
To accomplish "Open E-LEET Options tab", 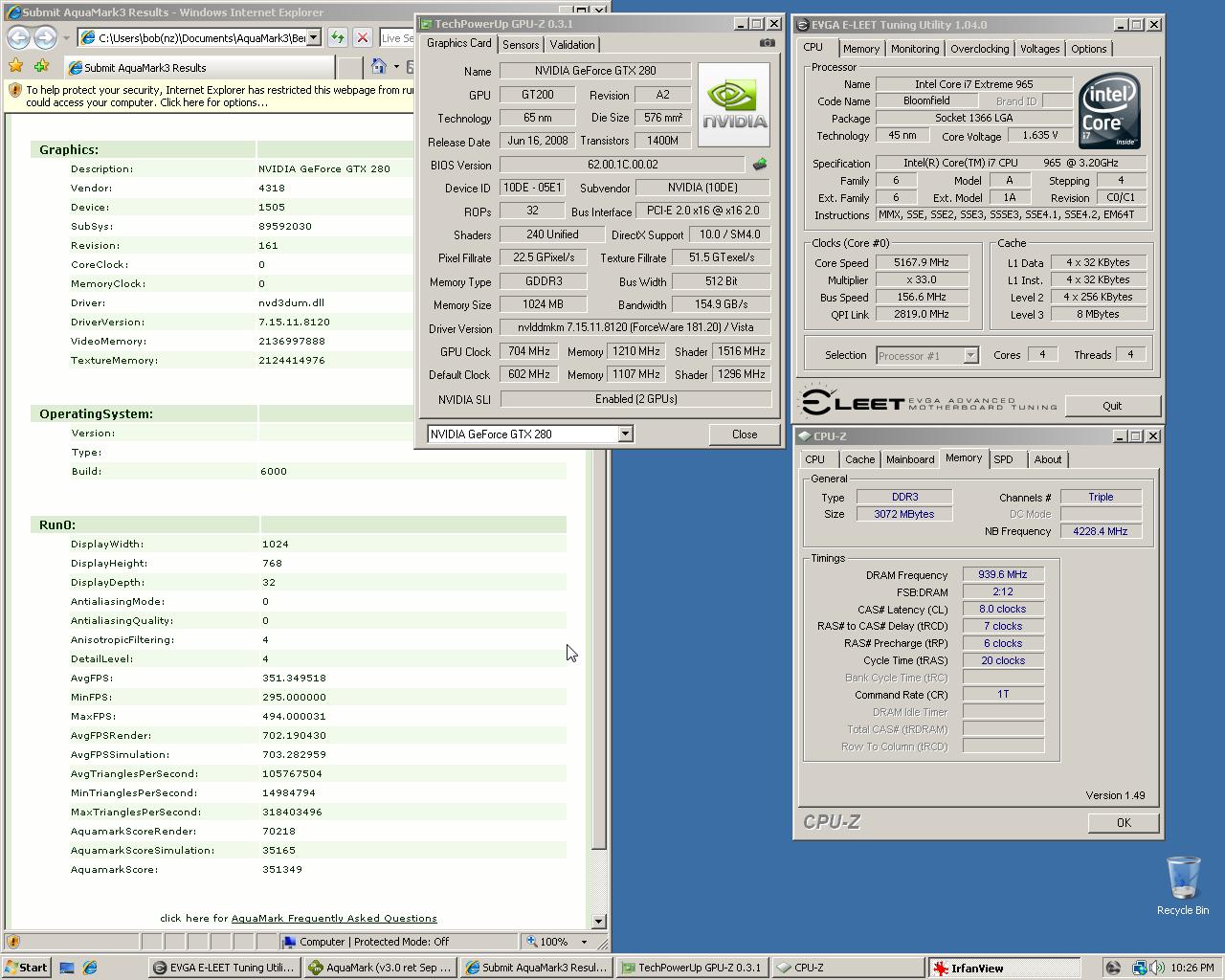I will point(1088,49).
